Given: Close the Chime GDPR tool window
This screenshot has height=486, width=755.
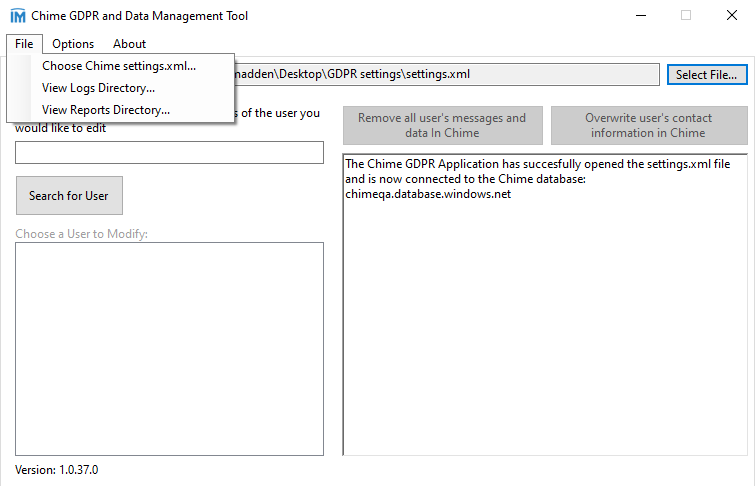Looking at the screenshot, I should pos(732,16).
